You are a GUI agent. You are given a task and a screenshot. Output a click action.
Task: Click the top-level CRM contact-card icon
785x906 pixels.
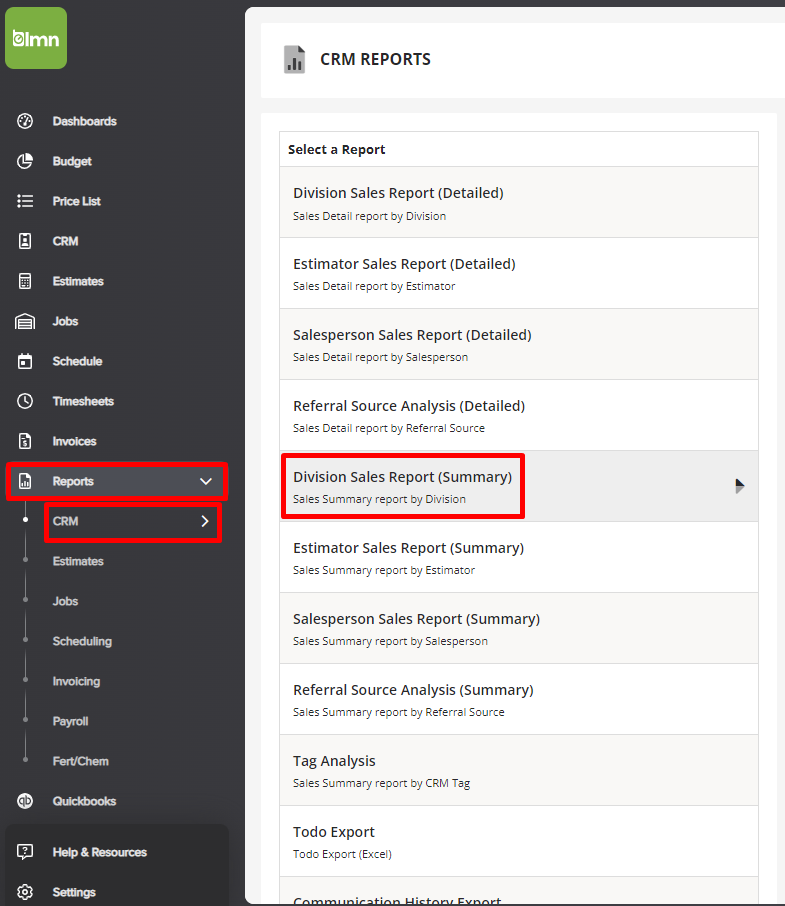pos(25,241)
